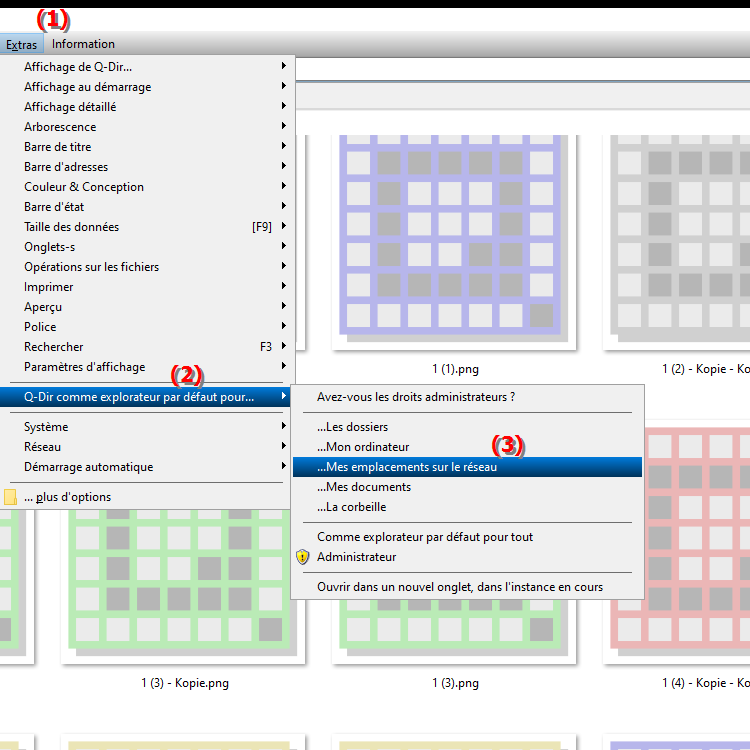Click the Administrateur menu entry

click(467, 557)
